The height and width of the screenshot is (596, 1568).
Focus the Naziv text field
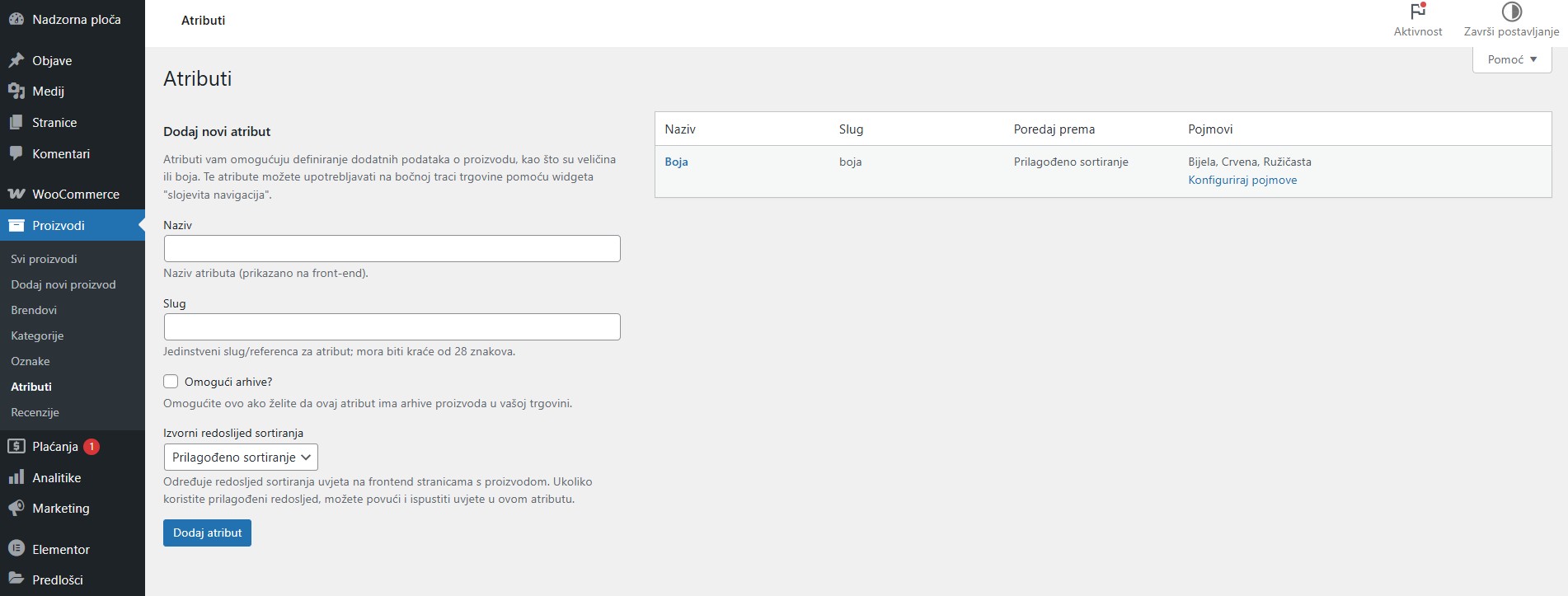tap(392, 249)
